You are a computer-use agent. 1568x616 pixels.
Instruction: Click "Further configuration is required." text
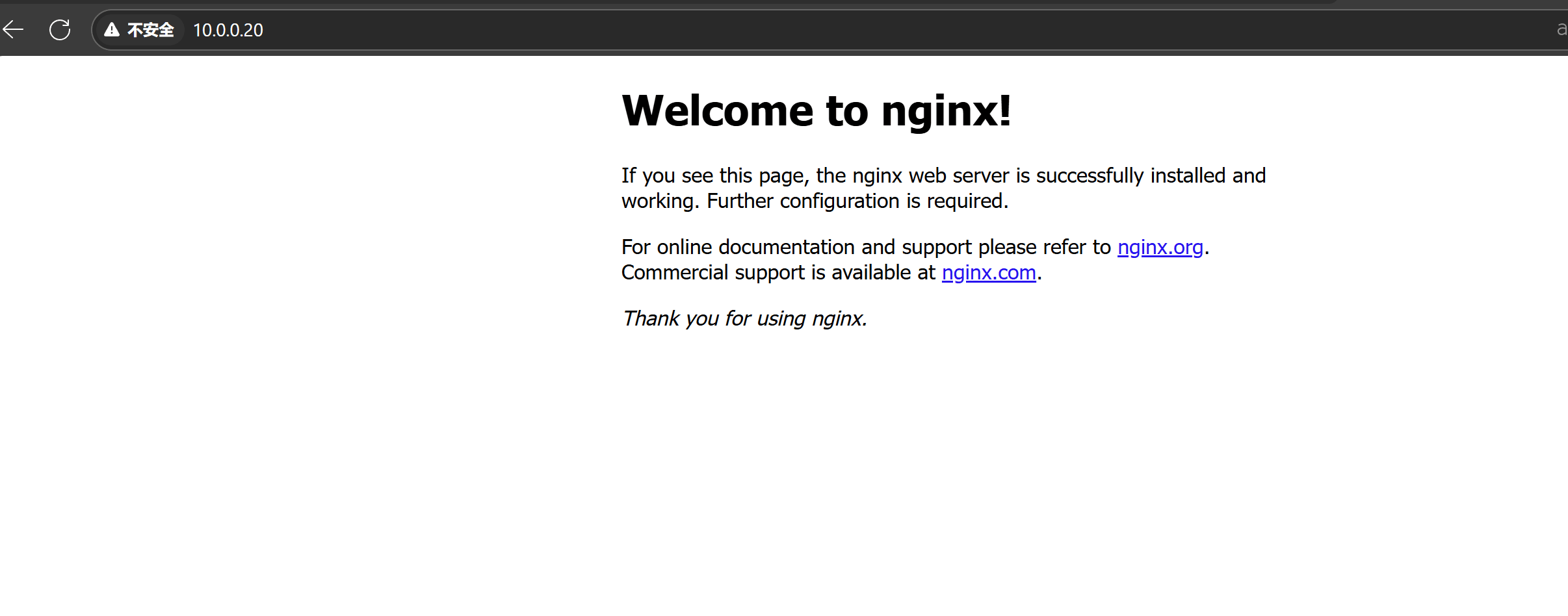pos(857,201)
